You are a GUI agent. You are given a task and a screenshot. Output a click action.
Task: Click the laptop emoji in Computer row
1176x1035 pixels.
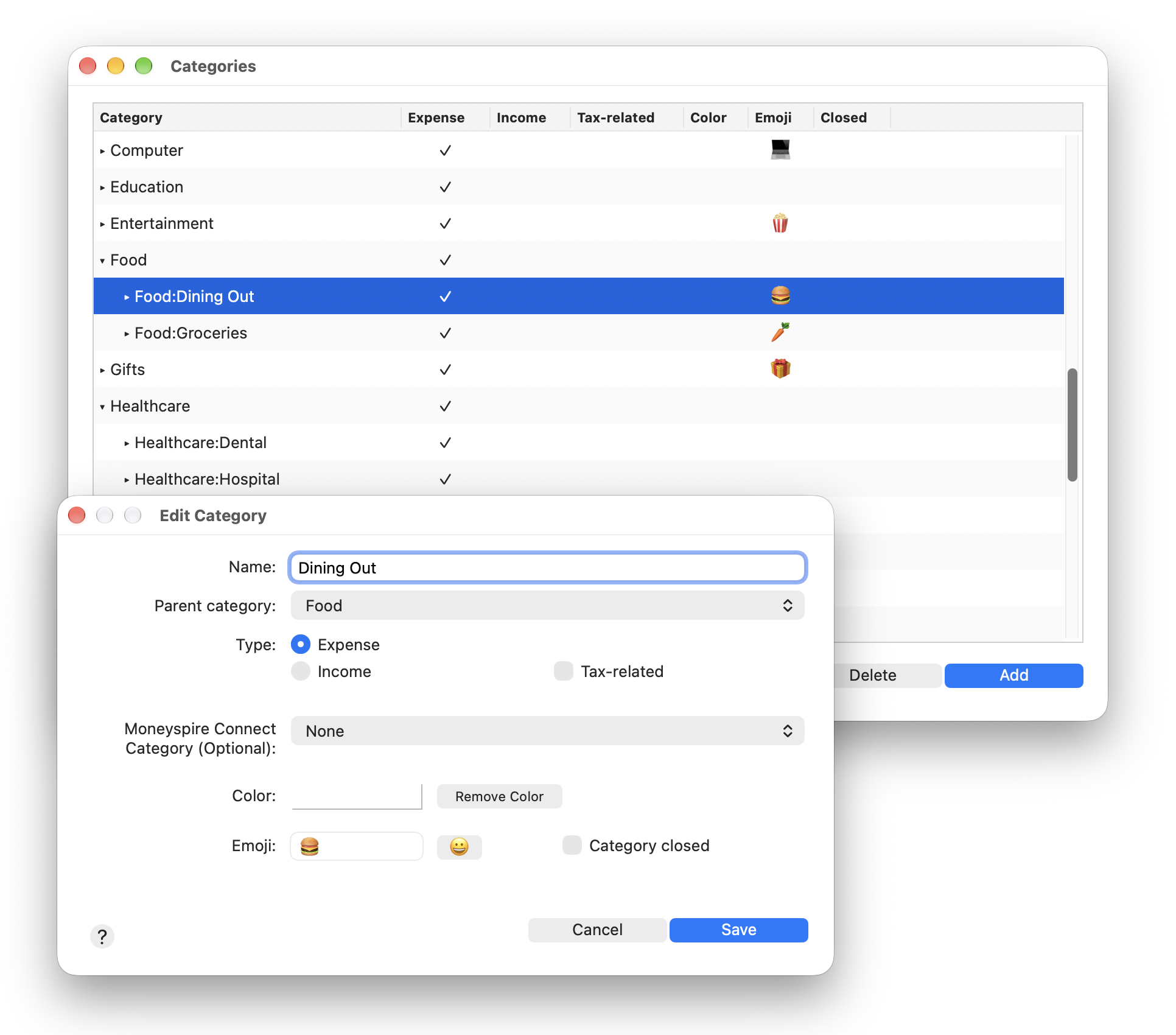[780, 150]
